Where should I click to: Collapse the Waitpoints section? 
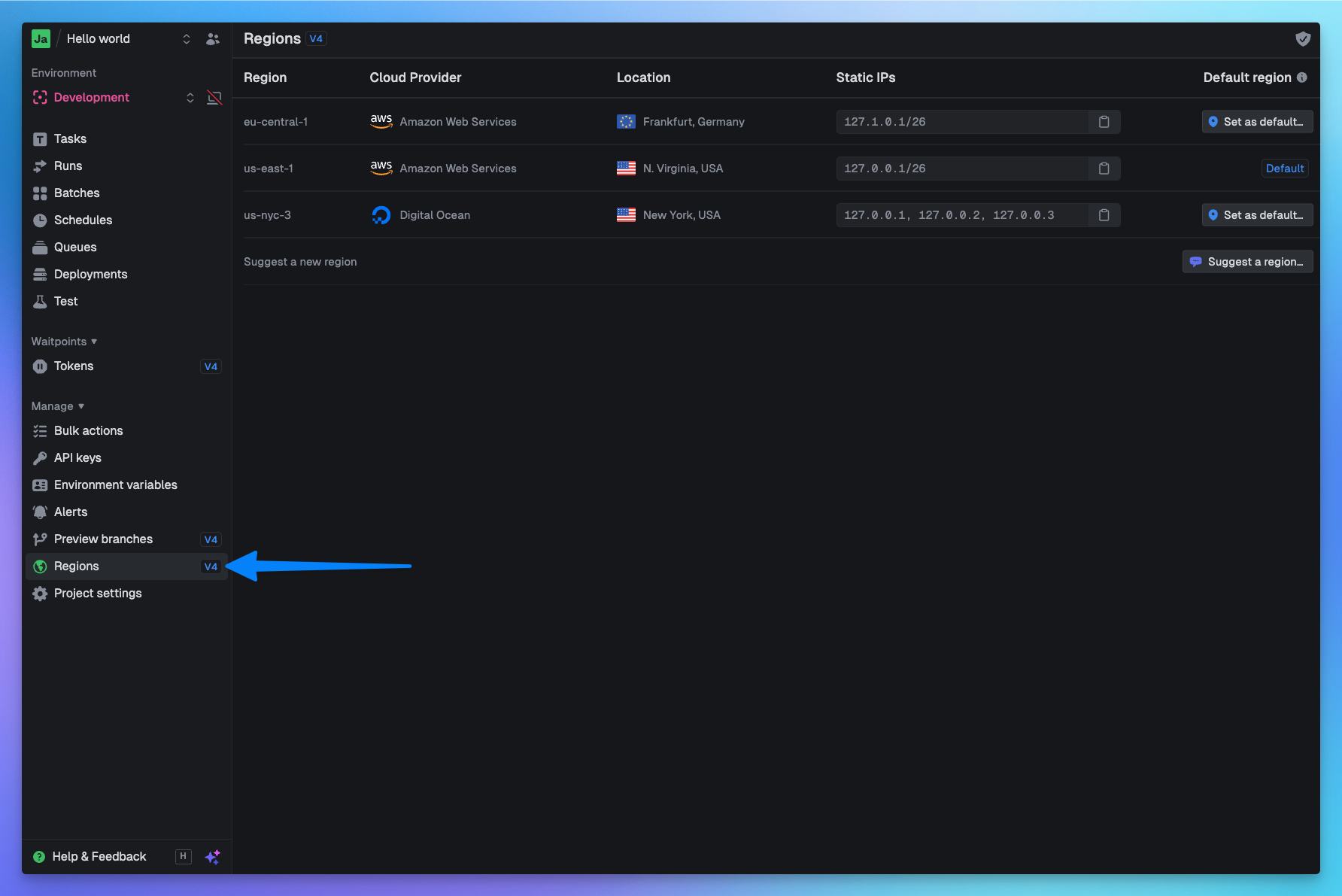64,342
